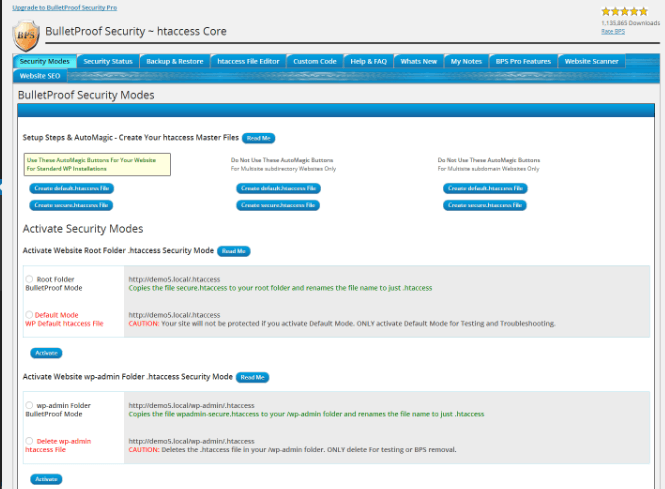
Task: Click 'Use These AutoMagic Buttons For Your Website' note
Action: pyautogui.click(x=97, y=165)
